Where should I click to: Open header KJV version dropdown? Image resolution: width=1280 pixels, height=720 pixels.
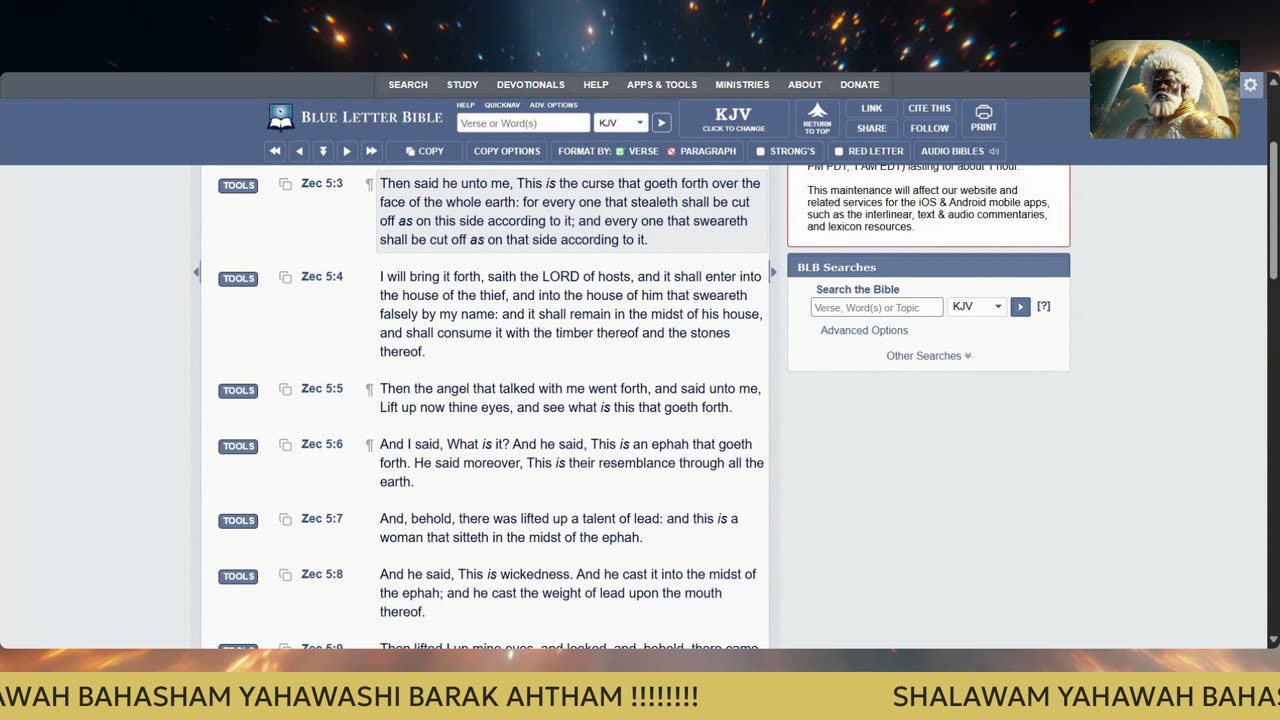621,123
